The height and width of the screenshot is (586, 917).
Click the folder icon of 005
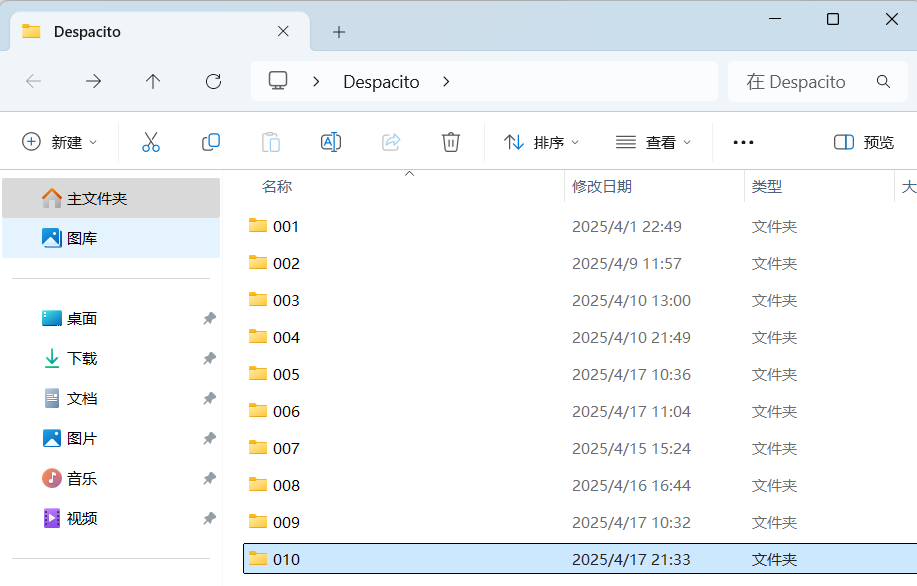[x=258, y=374]
